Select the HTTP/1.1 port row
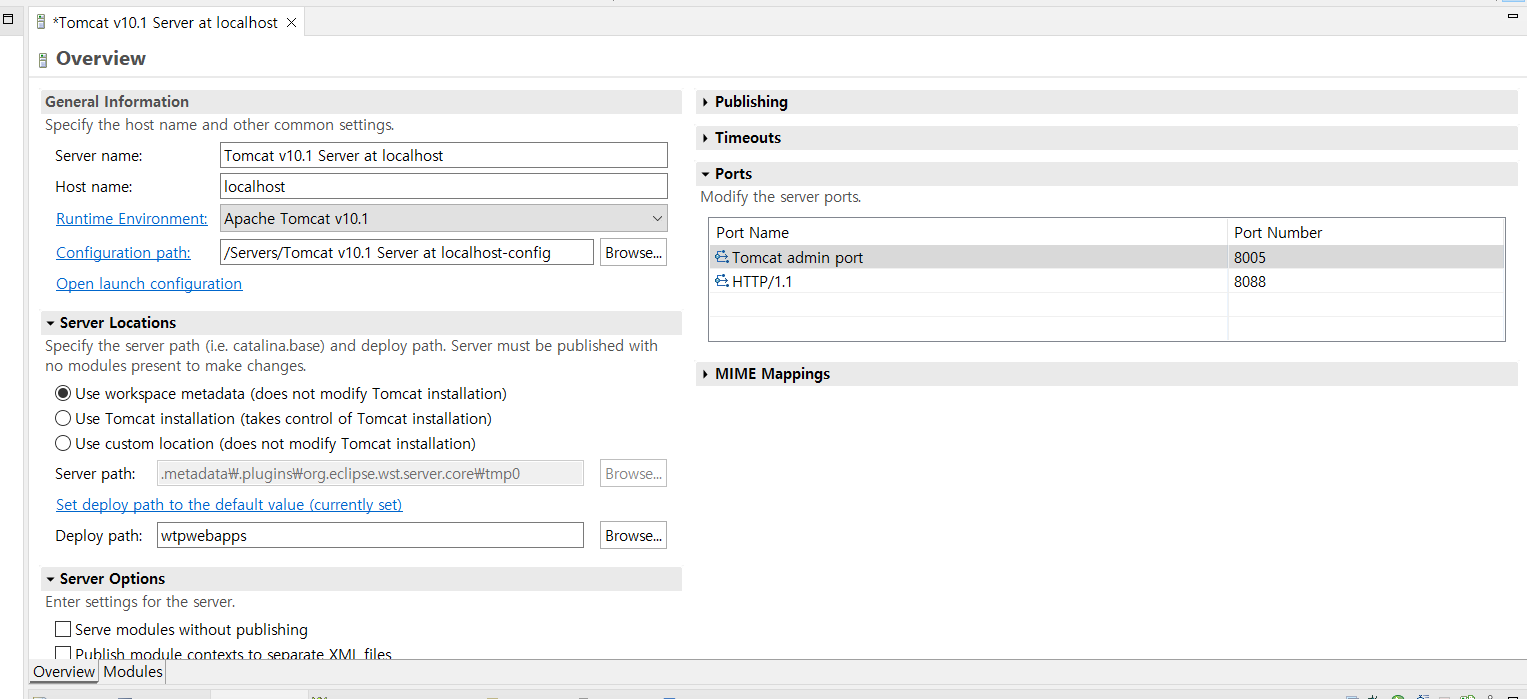 [x=1107, y=281]
